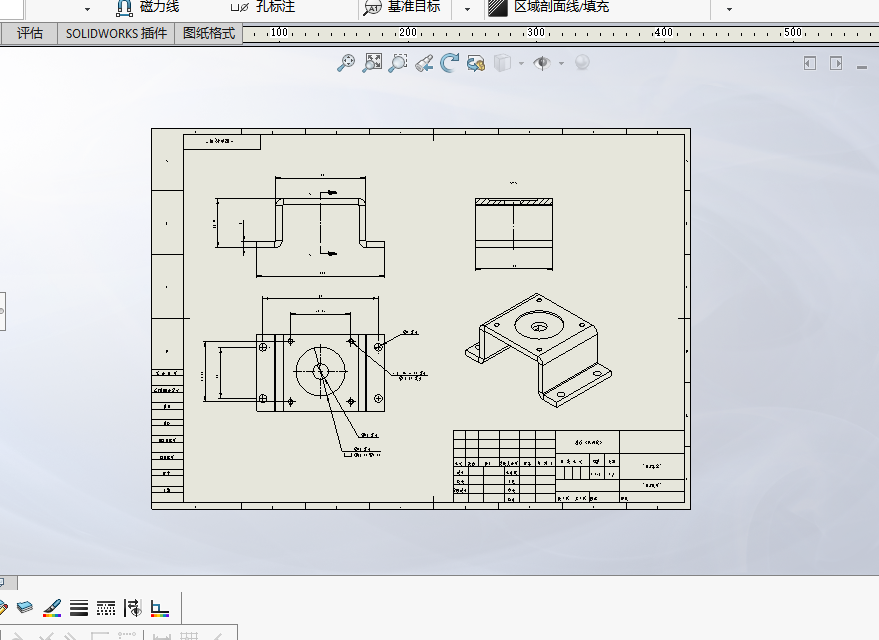Click the Color Display Mode icon
This screenshot has width=879, height=640.
click(160, 608)
